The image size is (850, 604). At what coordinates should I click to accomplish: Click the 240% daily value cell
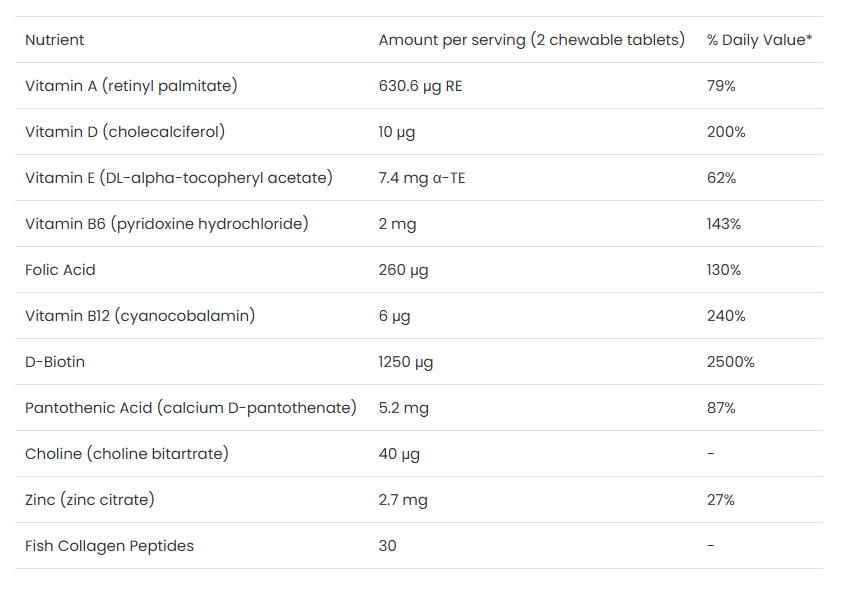coord(726,316)
